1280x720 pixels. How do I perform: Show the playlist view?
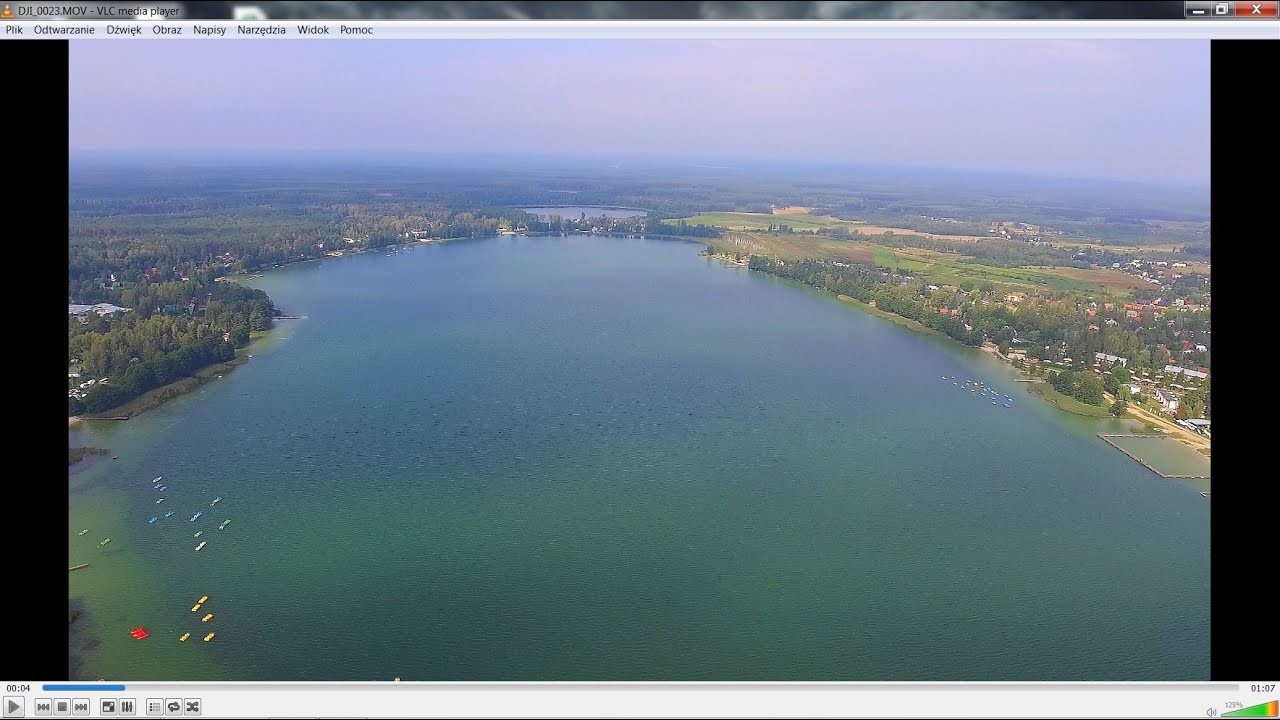coord(154,707)
